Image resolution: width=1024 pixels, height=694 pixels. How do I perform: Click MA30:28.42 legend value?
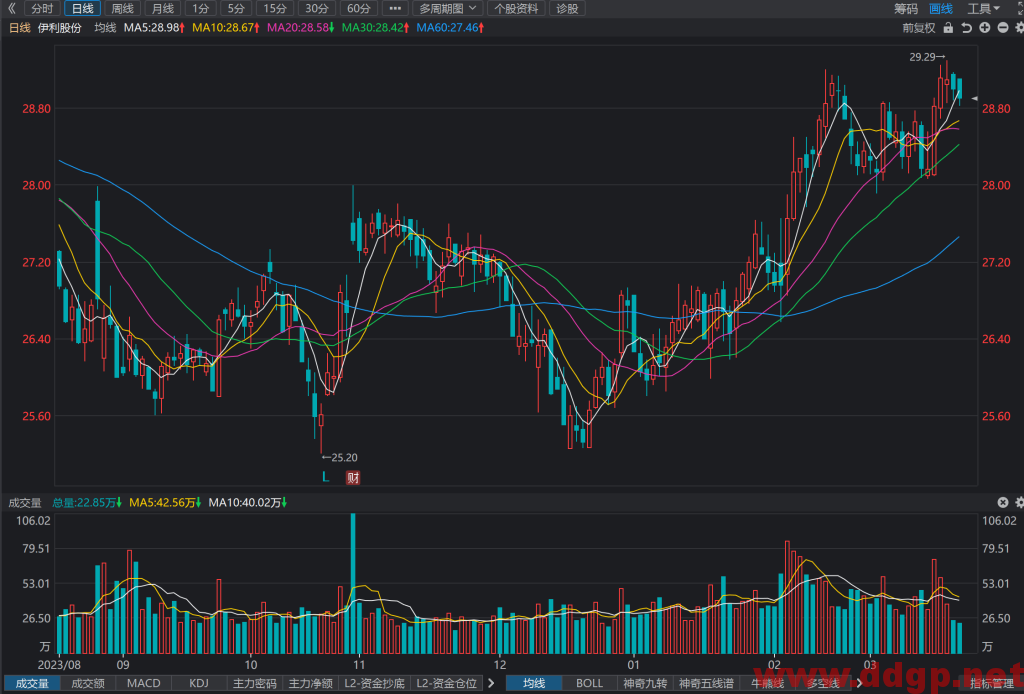(x=376, y=27)
